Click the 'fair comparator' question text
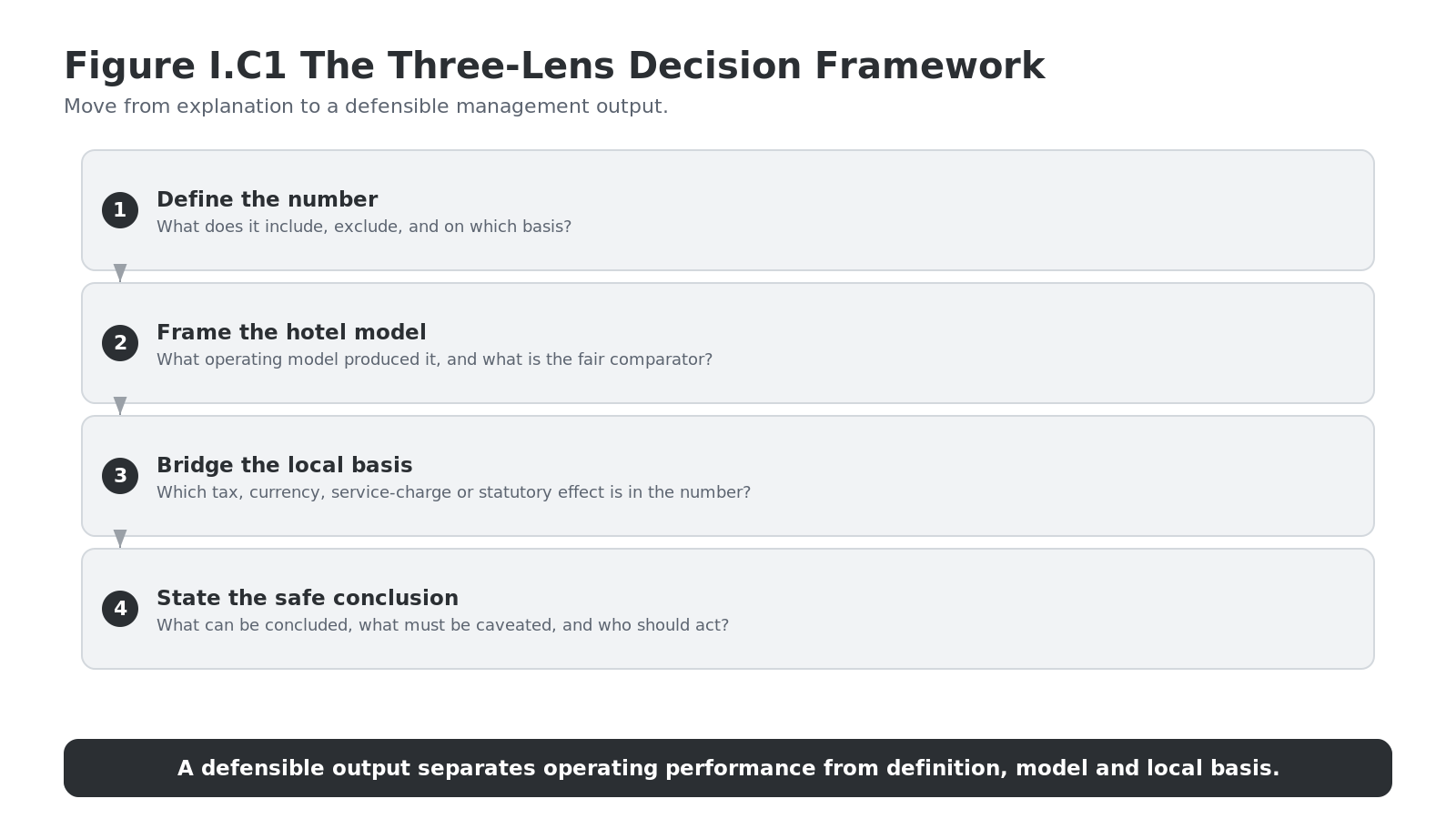Image resolution: width=1456 pixels, height=819 pixels. [x=434, y=359]
